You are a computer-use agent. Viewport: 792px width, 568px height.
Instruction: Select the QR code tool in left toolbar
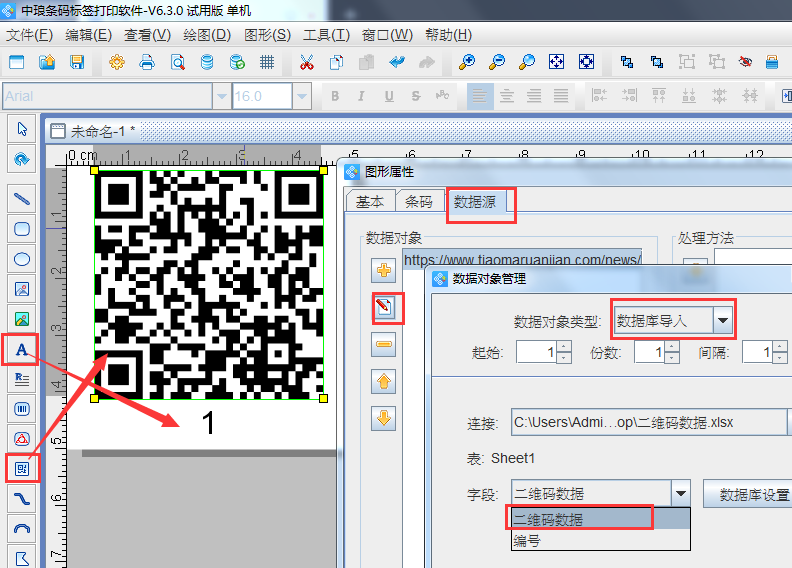pyautogui.click(x=21, y=467)
